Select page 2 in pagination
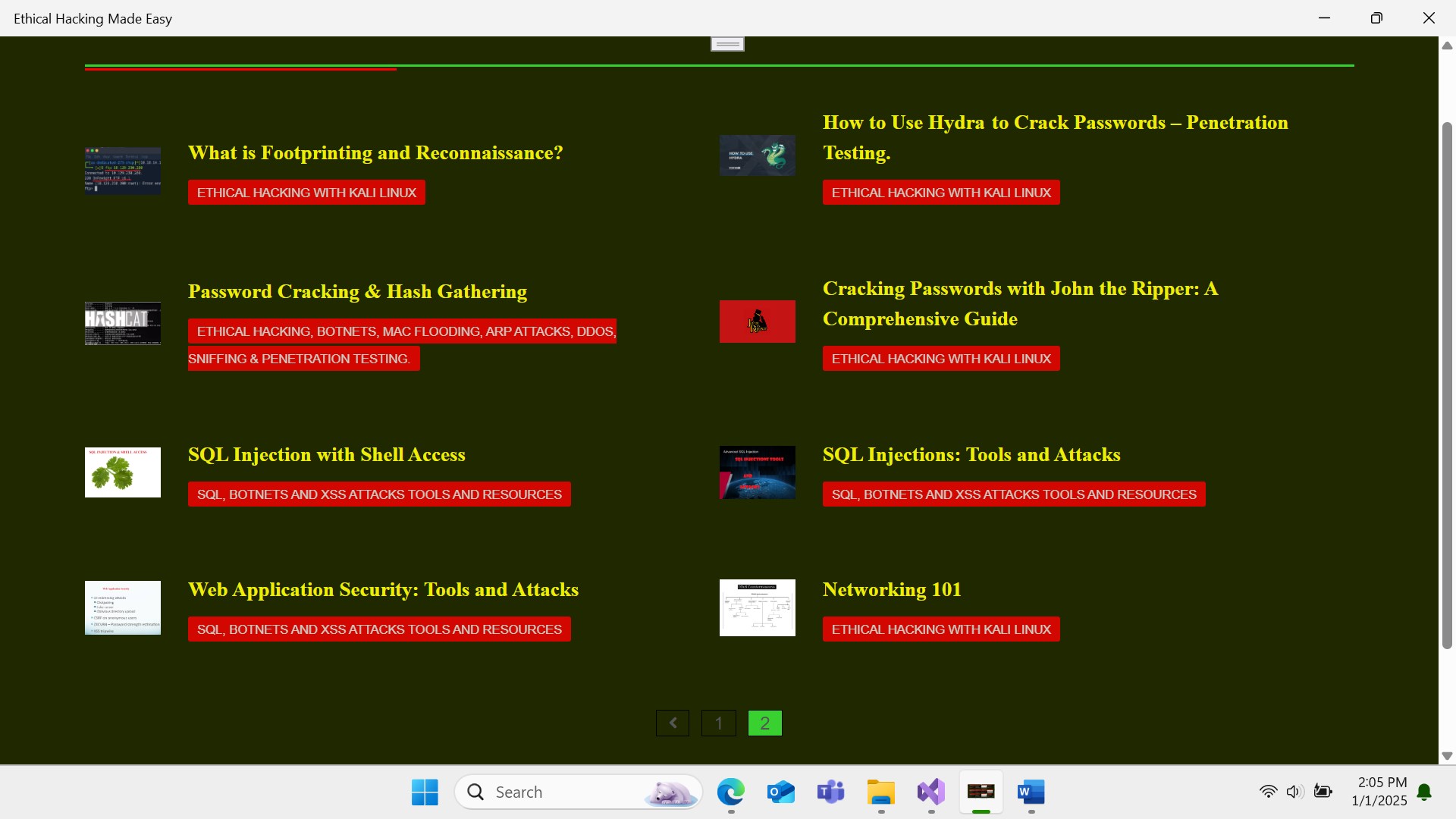1456x819 pixels. click(x=764, y=723)
